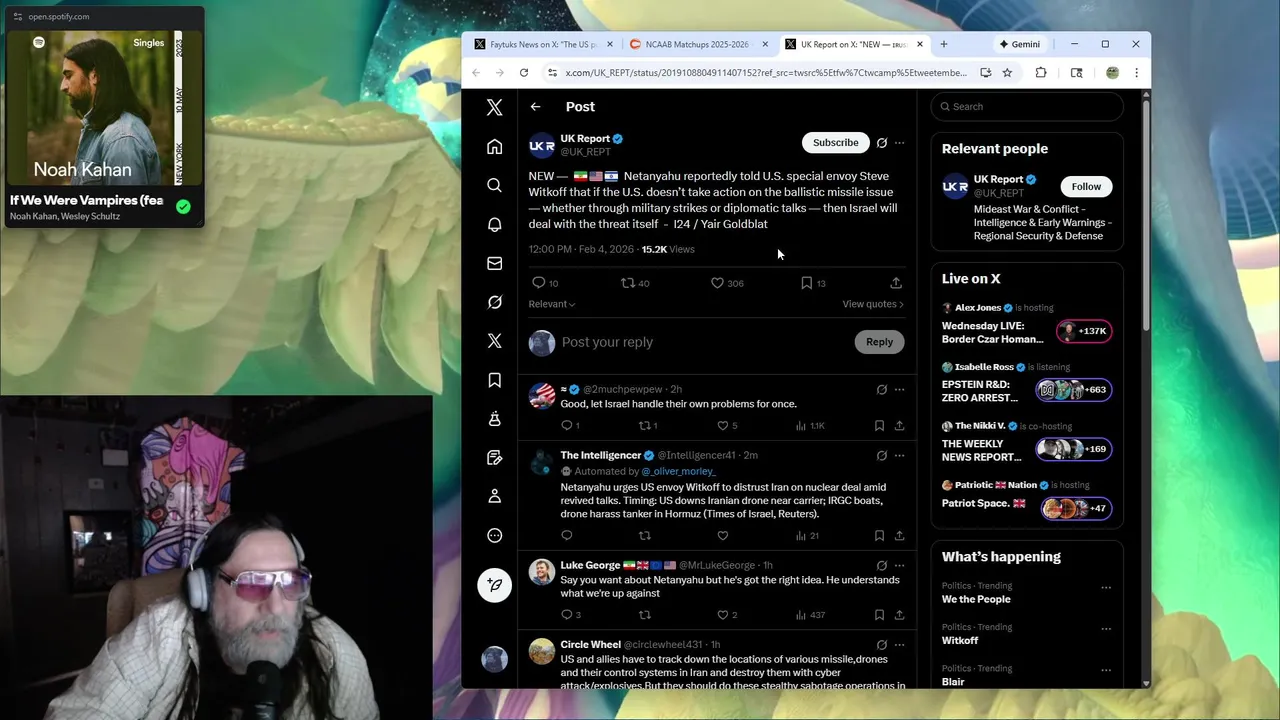
Task: Open X home feed from sidebar
Action: tap(494, 147)
